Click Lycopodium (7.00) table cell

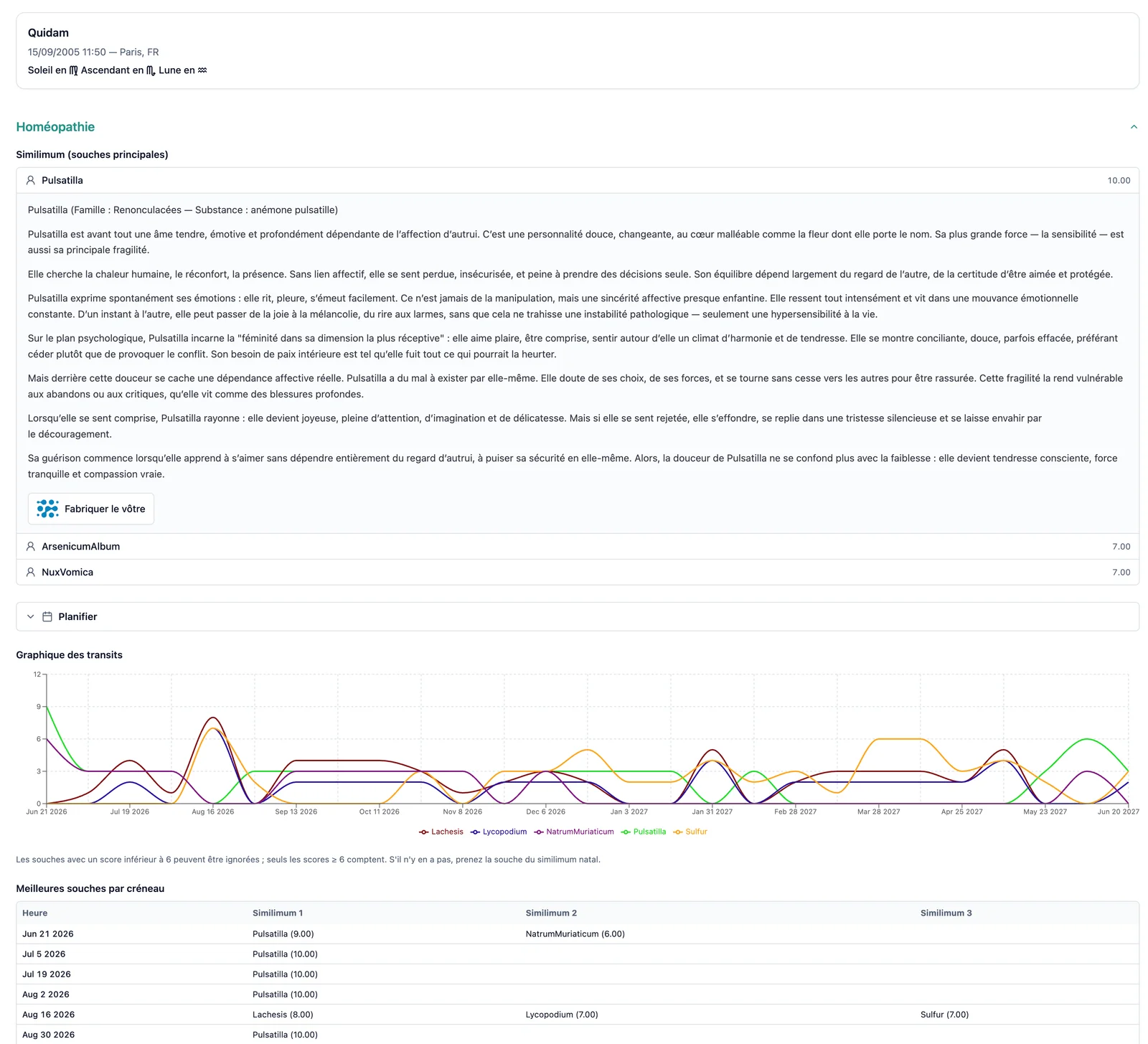pos(562,1015)
